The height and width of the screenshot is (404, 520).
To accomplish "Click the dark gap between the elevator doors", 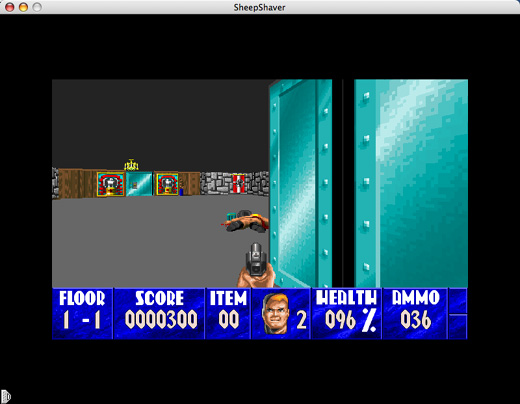I will (343, 183).
